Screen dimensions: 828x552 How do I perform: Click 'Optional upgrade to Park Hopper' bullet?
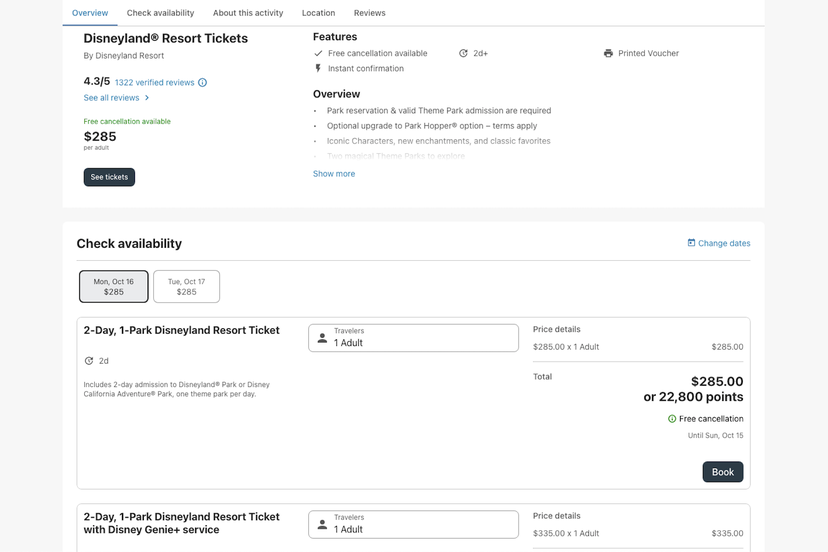point(431,126)
